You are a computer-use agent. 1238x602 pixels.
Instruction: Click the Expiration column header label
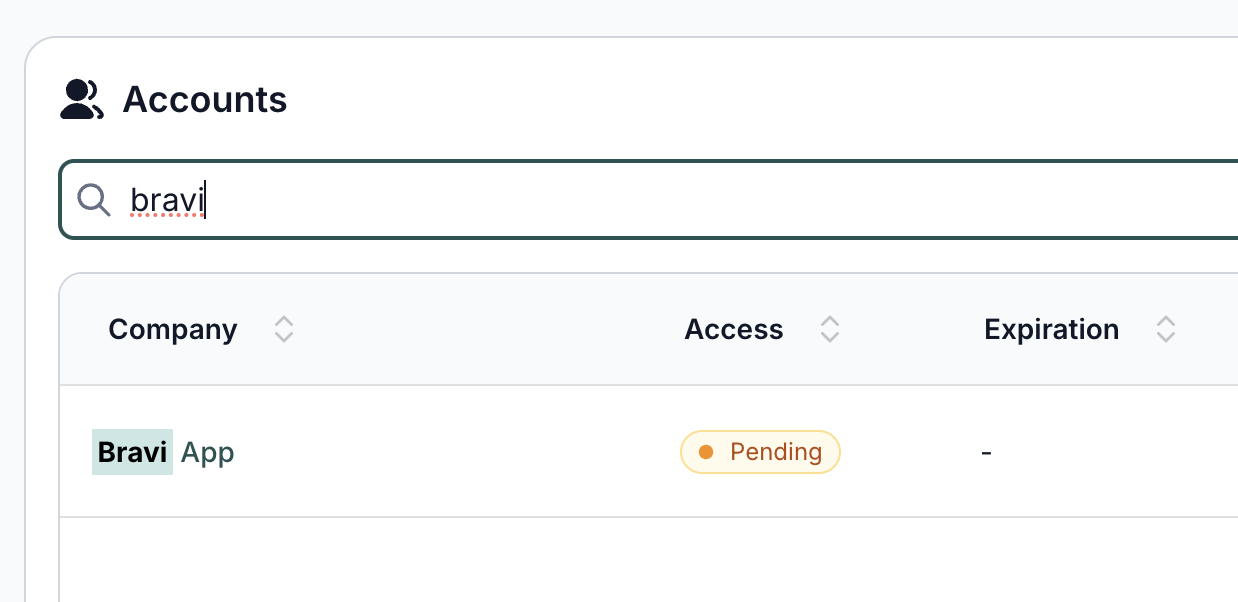[x=1051, y=329]
